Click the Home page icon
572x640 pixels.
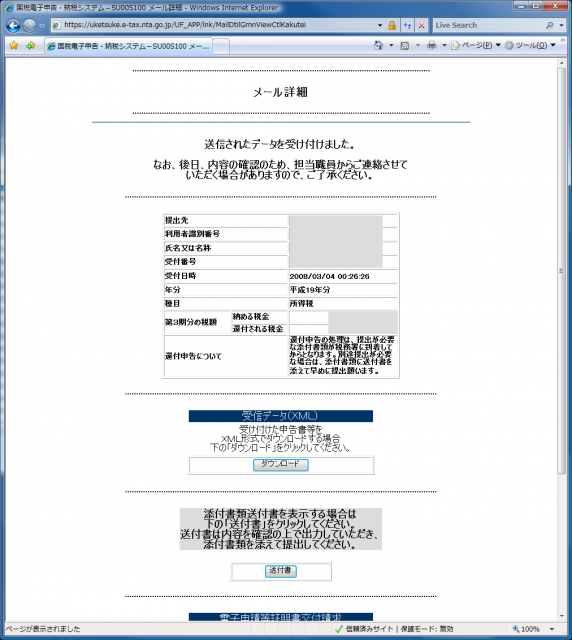[x=378, y=45]
